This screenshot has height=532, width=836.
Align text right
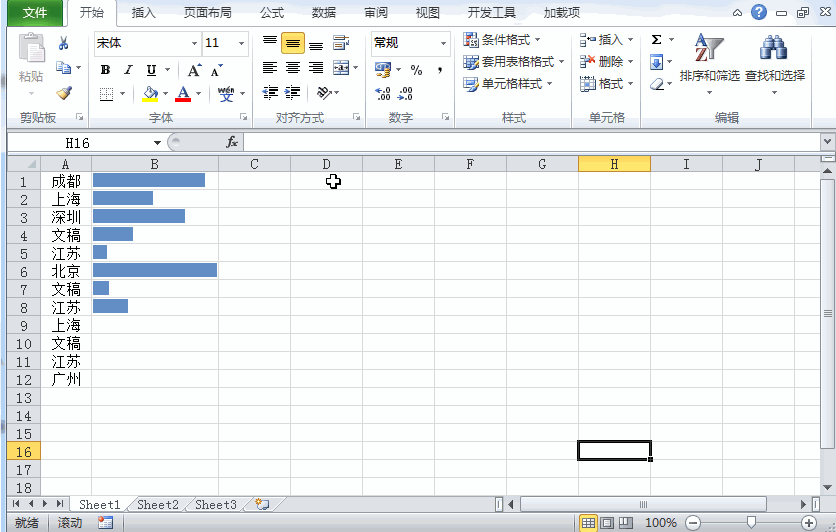point(316,68)
